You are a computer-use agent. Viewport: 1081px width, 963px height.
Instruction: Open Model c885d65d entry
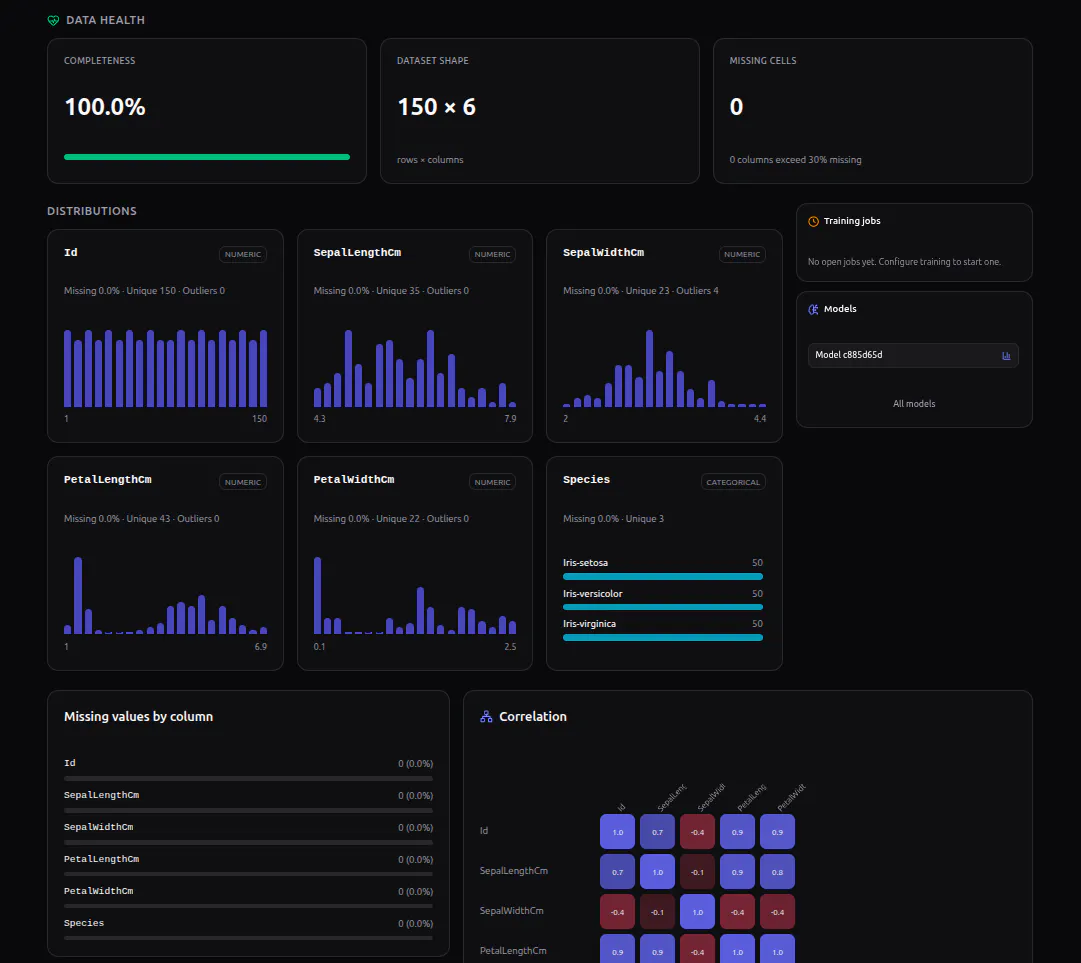913,356
